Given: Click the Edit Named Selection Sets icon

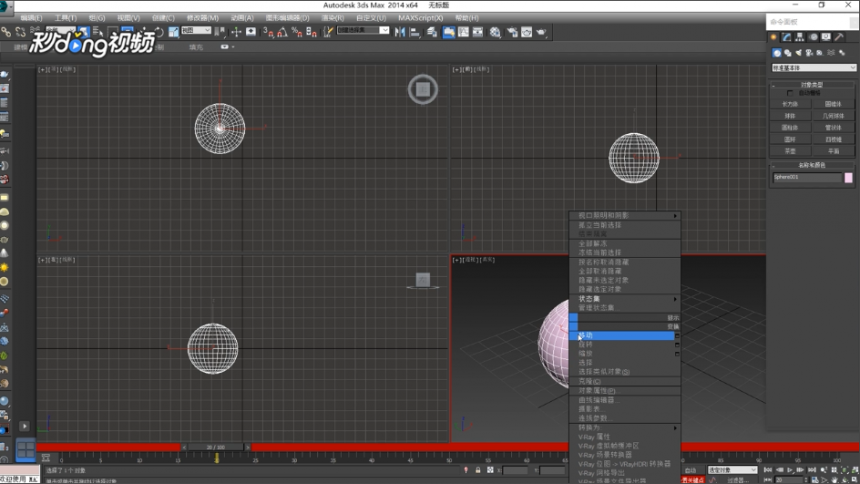Looking at the screenshot, I should pyautogui.click(x=327, y=32).
